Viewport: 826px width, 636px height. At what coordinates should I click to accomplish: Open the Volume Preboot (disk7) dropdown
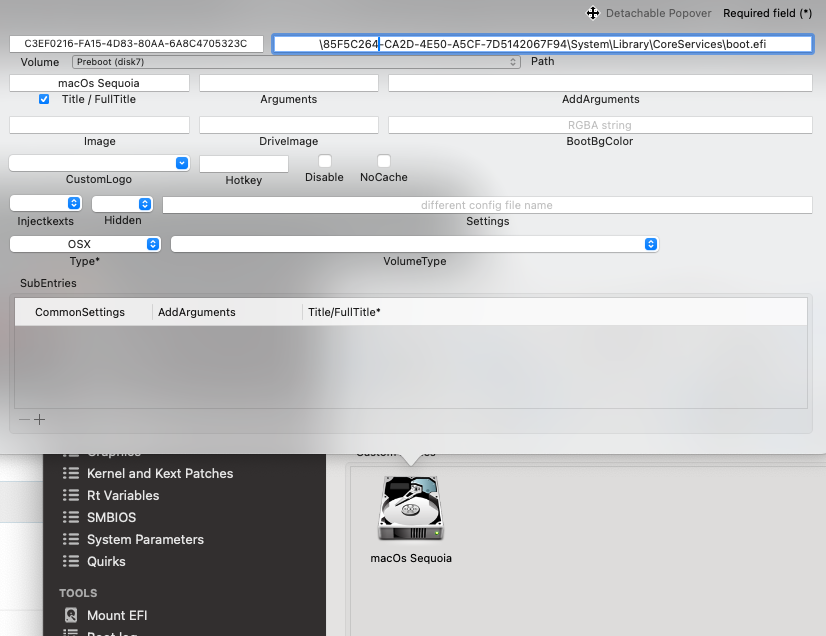click(296, 62)
